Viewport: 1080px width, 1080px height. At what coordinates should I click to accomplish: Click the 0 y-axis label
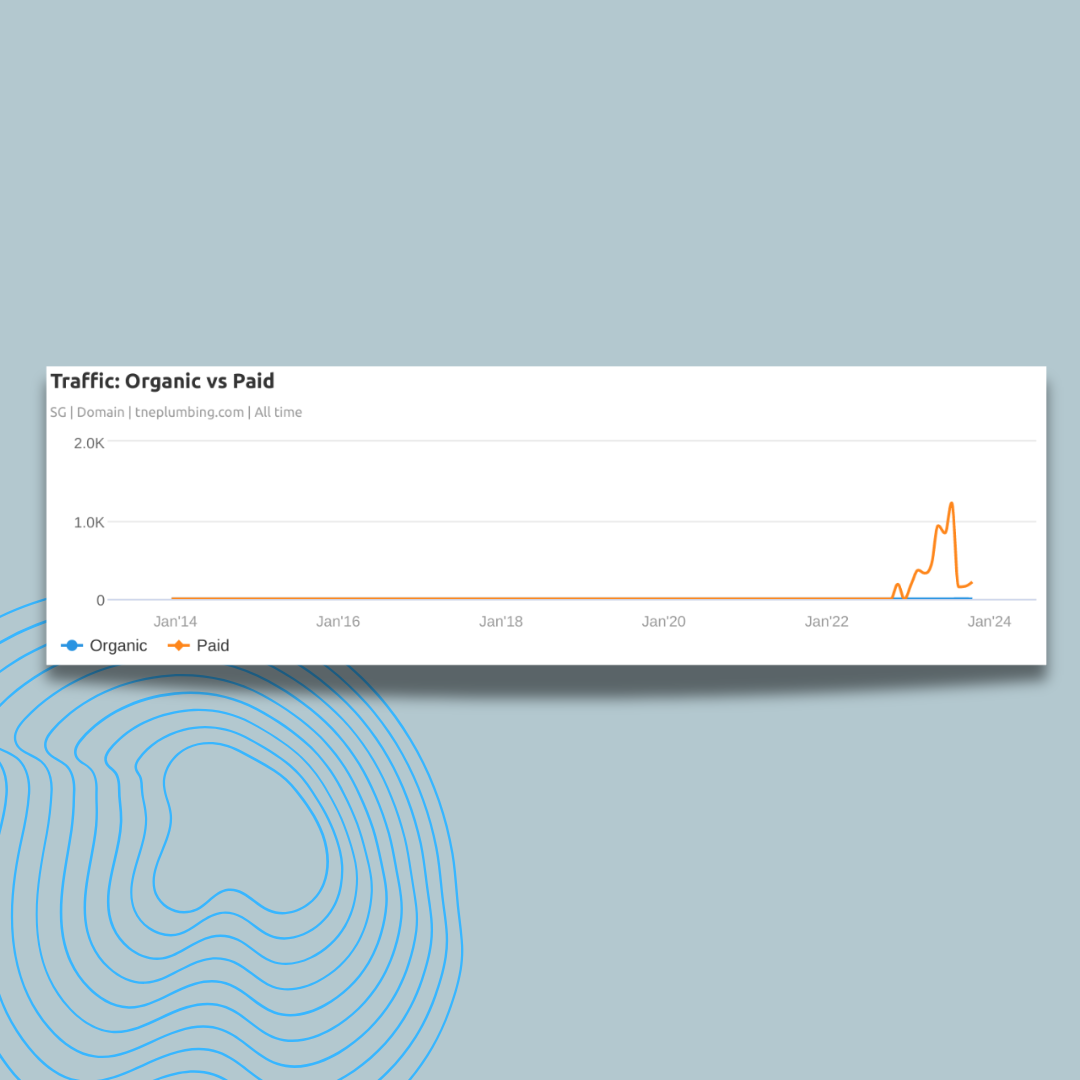coord(100,600)
